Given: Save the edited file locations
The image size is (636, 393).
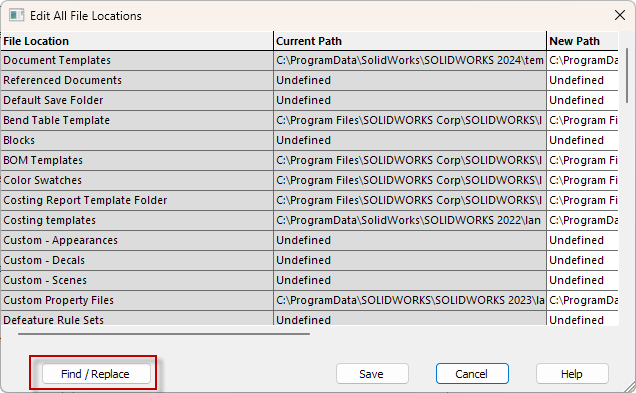Looking at the screenshot, I should click(x=372, y=374).
